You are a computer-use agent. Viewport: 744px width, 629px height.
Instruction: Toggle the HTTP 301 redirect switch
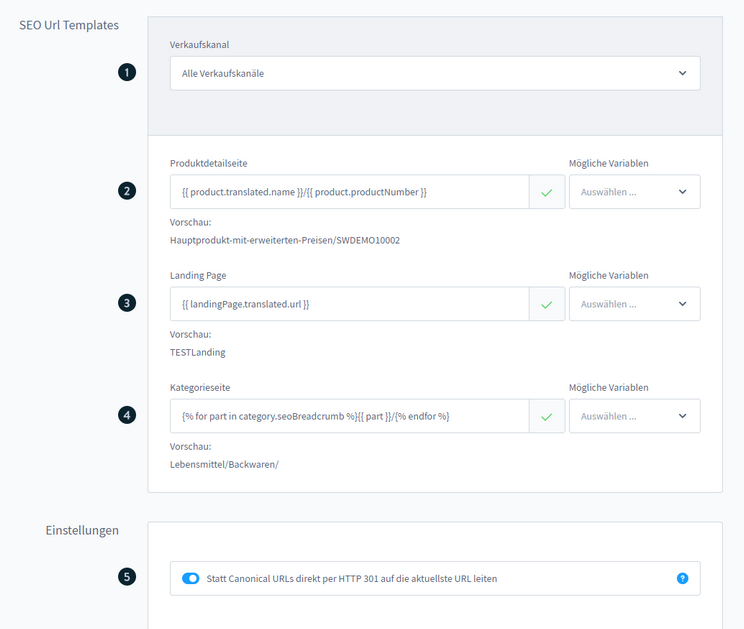(x=191, y=578)
